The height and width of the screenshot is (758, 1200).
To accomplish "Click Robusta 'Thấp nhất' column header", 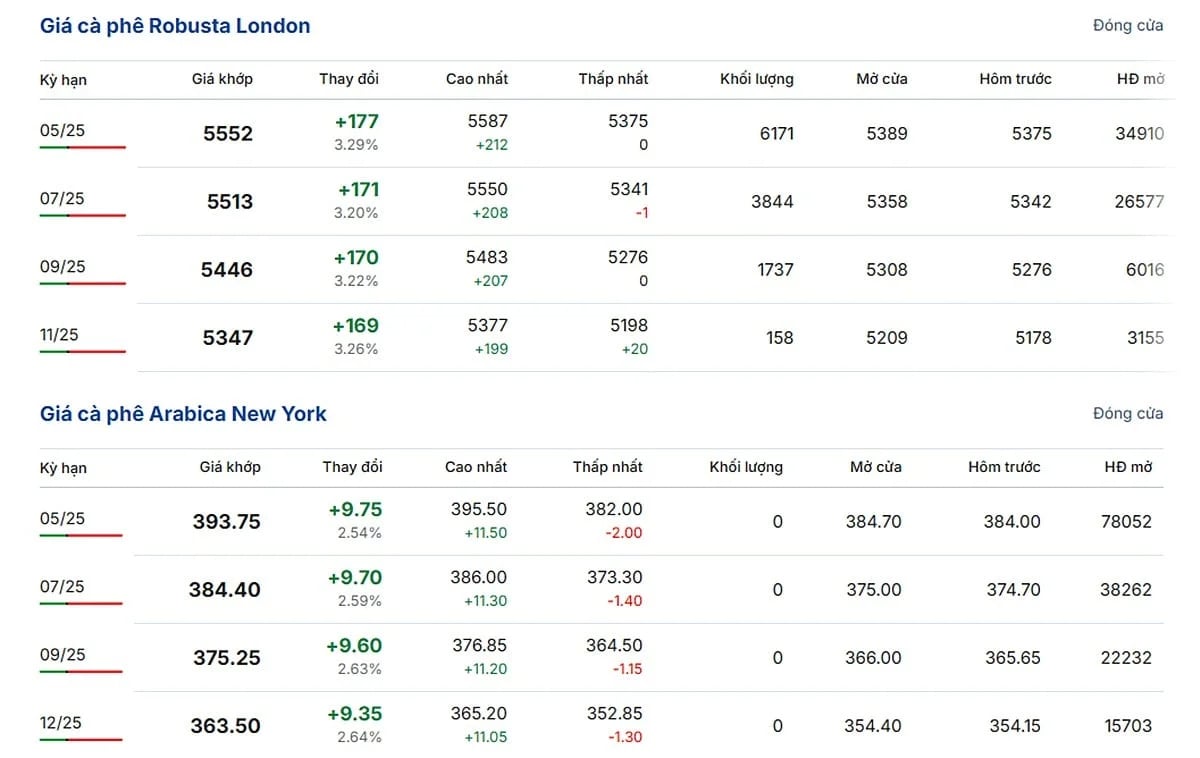I will click(613, 79).
